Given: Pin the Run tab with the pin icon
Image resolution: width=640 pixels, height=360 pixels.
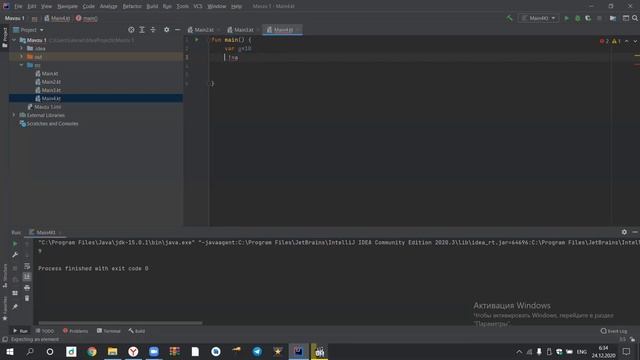Looking at the screenshot, I should 15,307.
